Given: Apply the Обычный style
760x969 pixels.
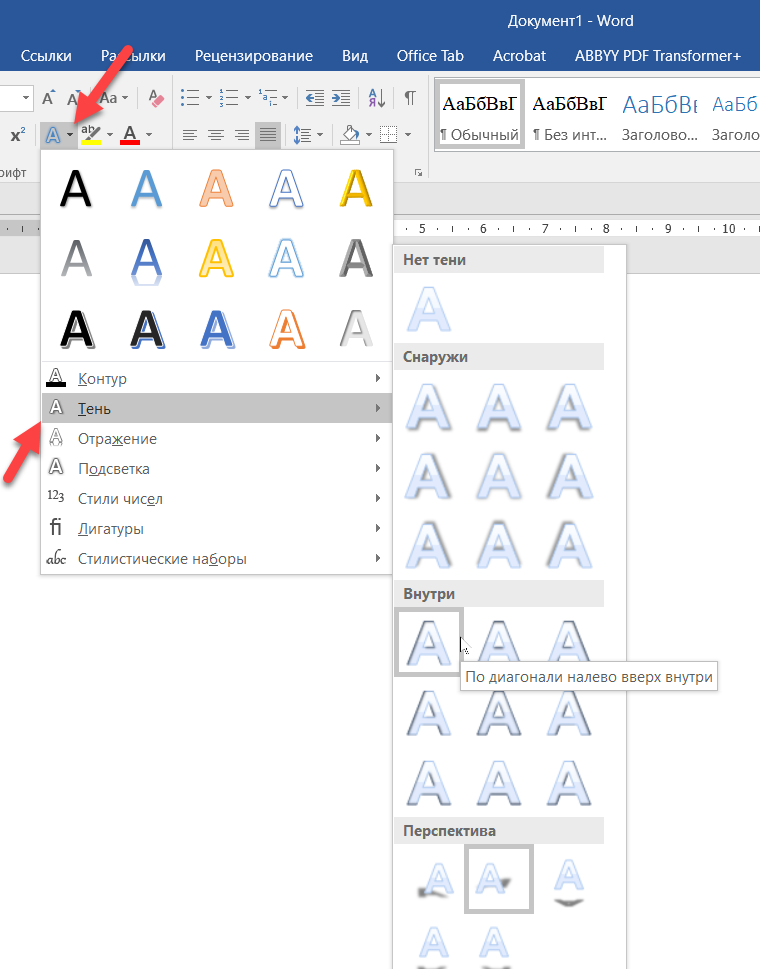Looking at the screenshot, I should 479,115.
